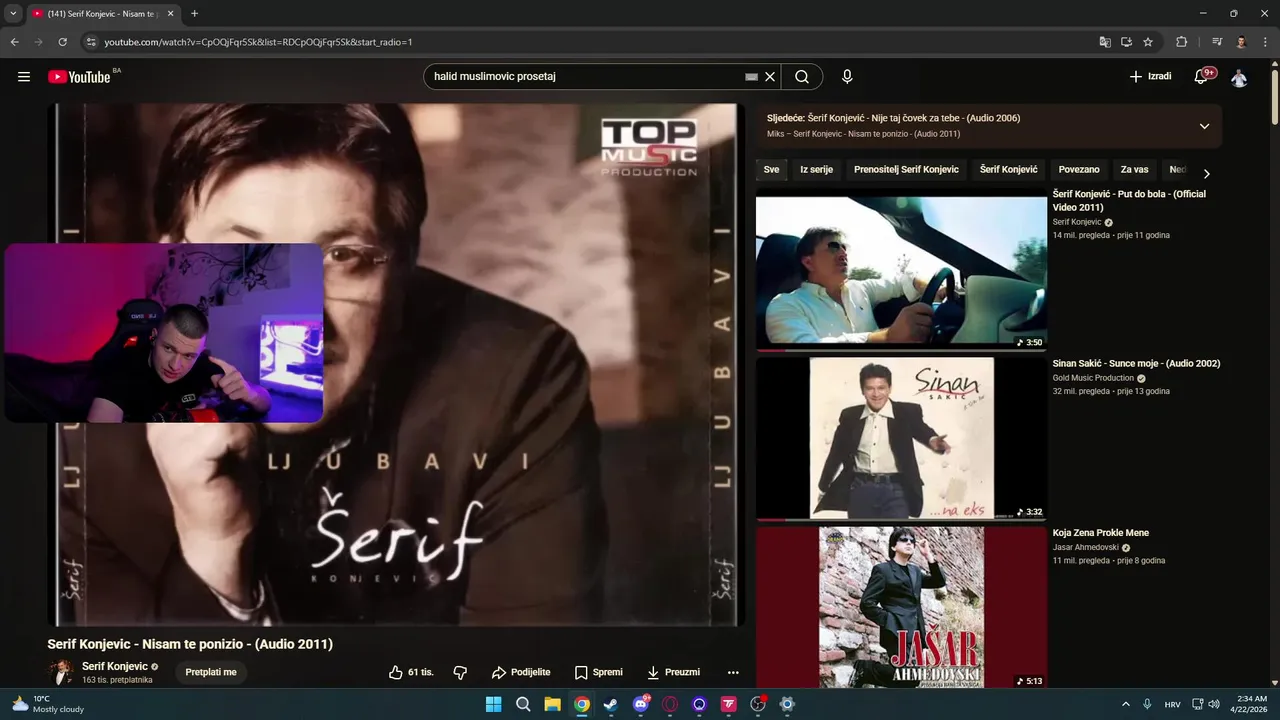This screenshot has height=720, width=1280.
Task: Open the Chrome extensions puzzle icon
Action: click(x=1181, y=42)
